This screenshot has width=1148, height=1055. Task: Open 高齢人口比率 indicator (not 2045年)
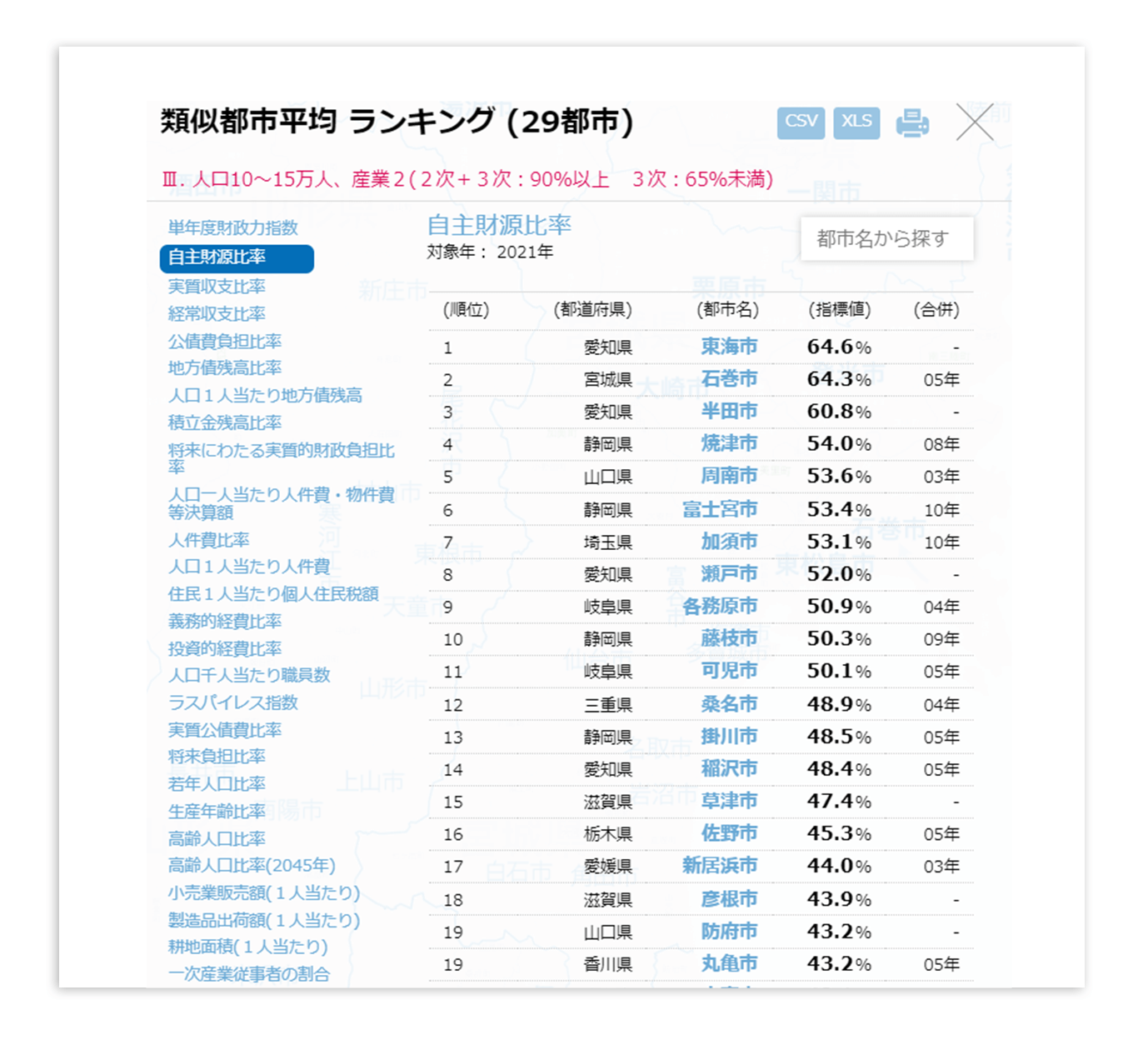point(217,839)
